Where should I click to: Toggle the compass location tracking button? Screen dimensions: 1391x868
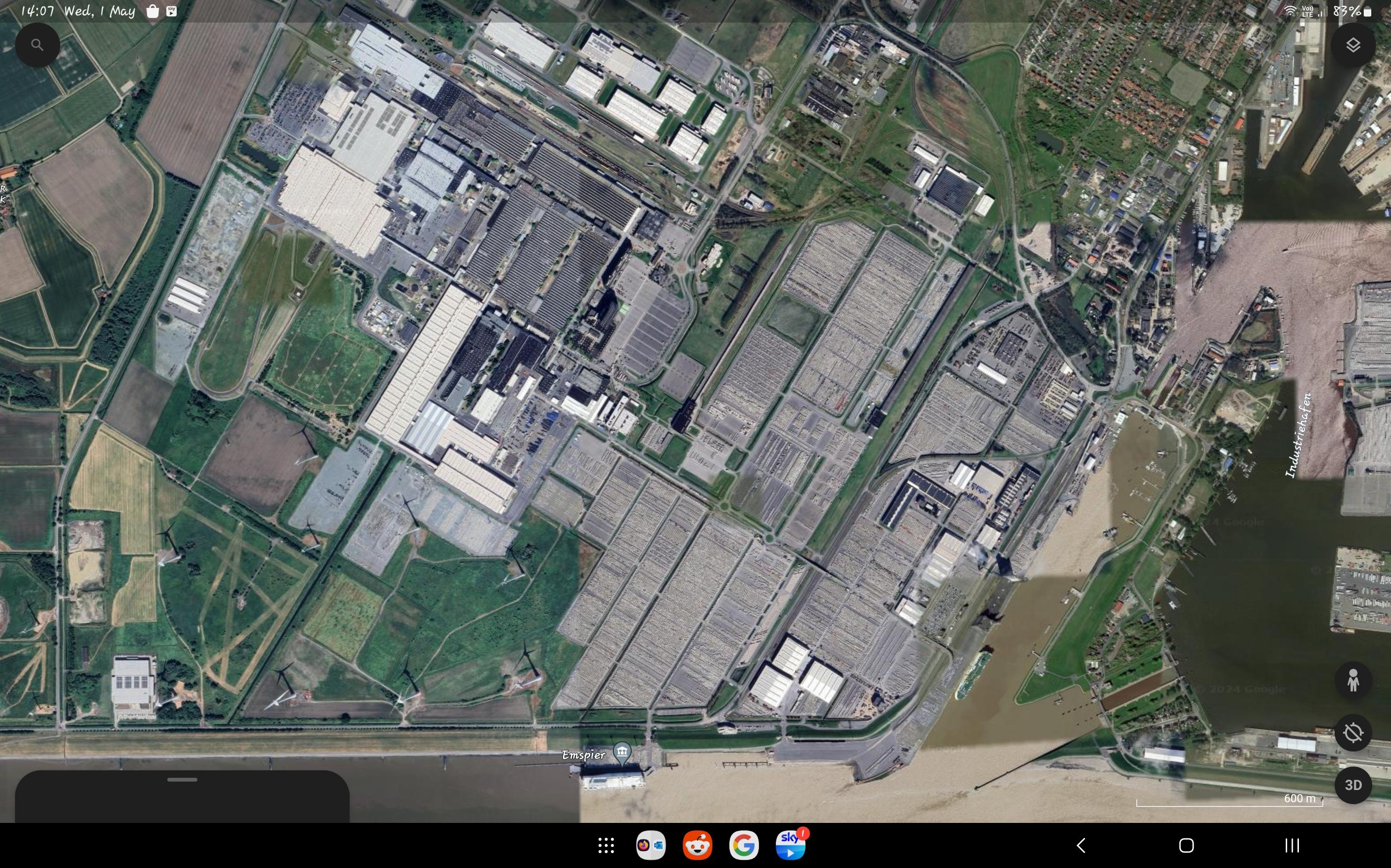[1352, 733]
